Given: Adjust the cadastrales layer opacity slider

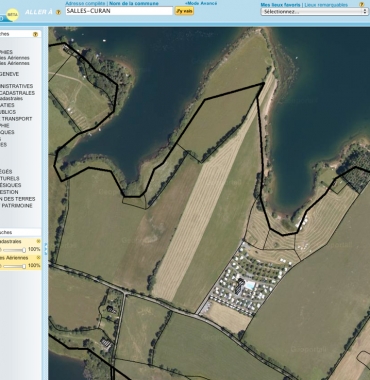Looking at the screenshot, I should tap(14, 250).
